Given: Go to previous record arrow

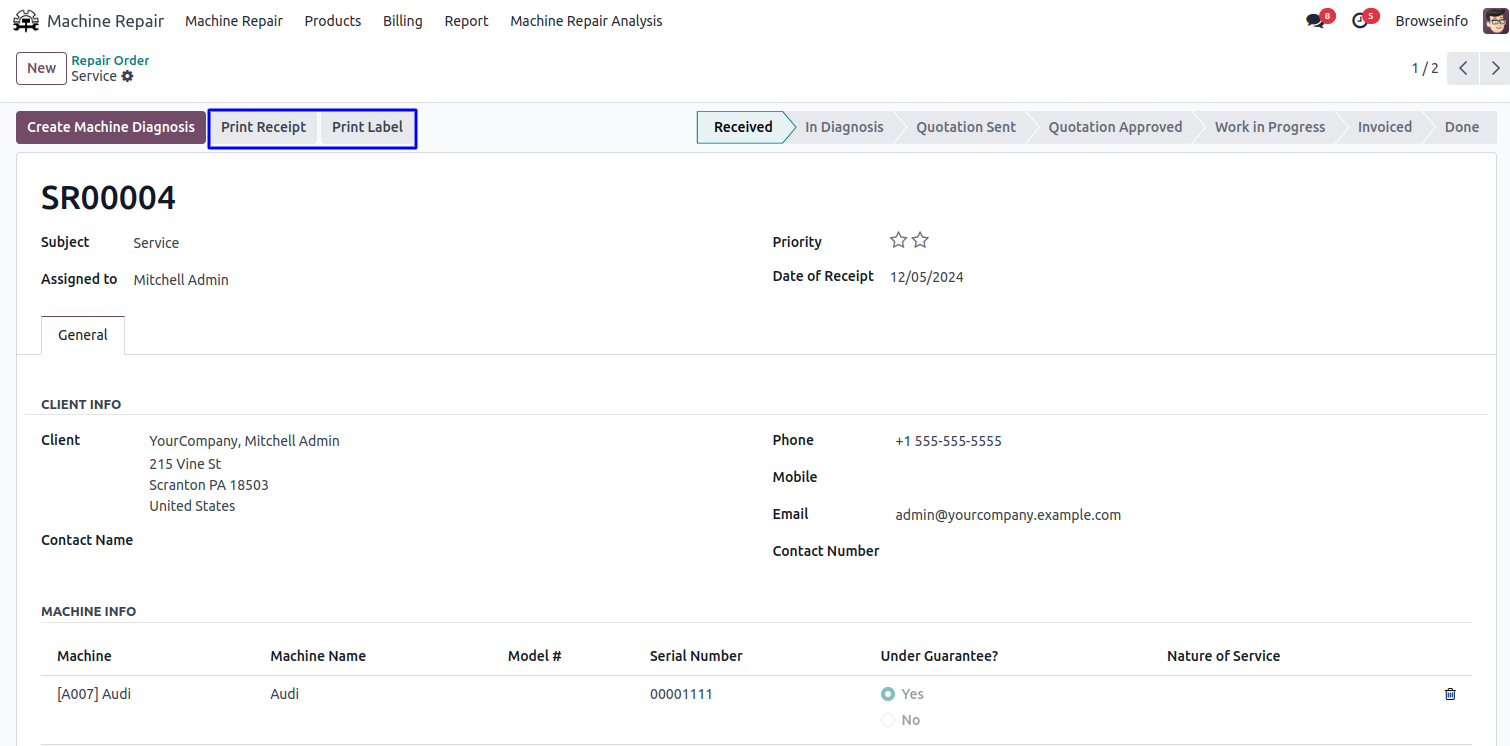Looking at the screenshot, I should (x=1462, y=68).
